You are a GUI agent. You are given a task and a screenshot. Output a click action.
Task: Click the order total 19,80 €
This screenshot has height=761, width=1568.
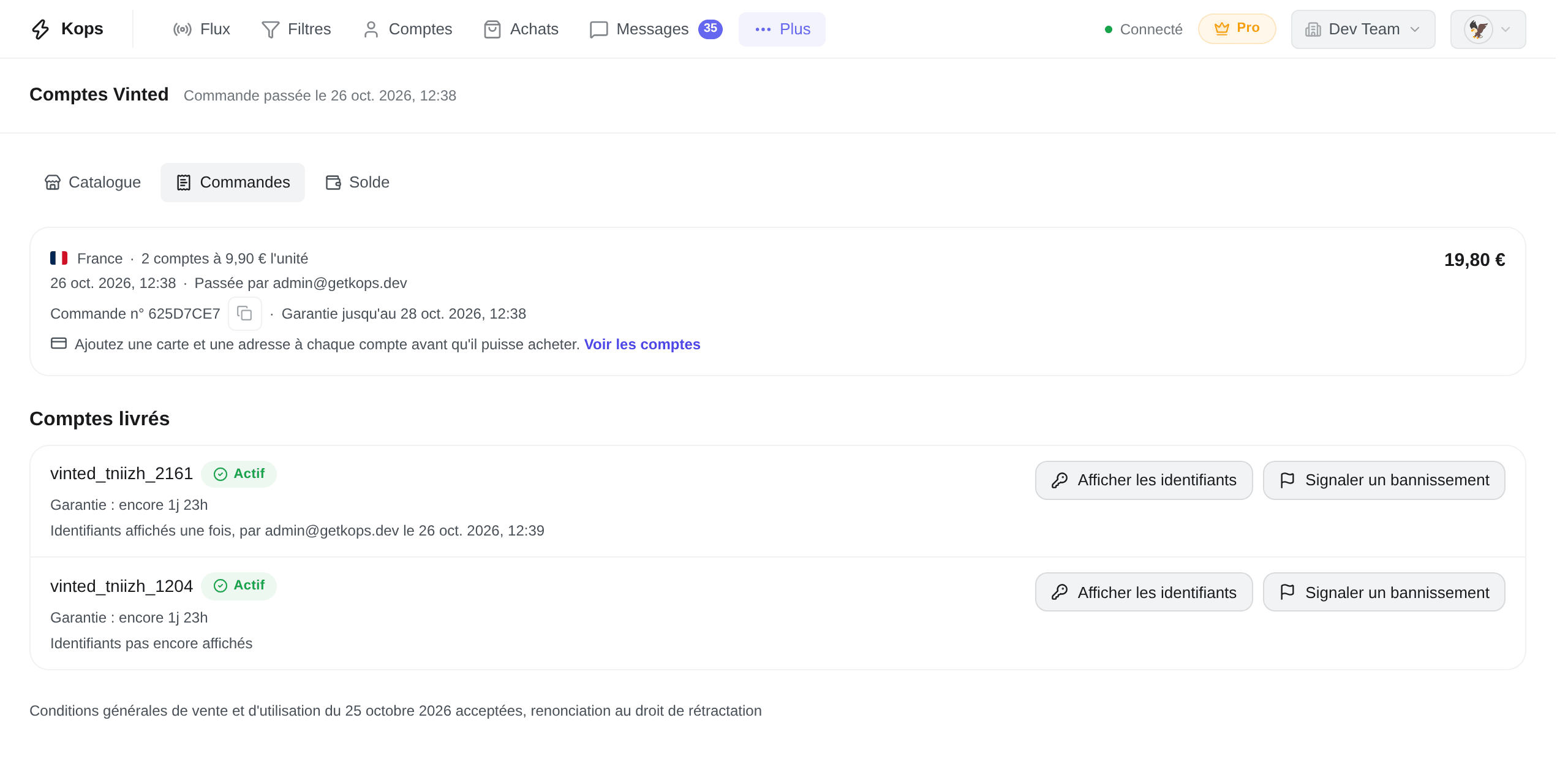tap(1475, 260)
